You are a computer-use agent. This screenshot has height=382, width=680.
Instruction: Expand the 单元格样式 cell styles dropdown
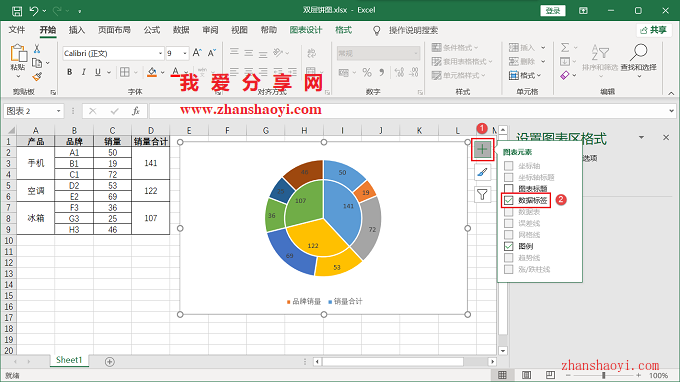click(483, 75)
